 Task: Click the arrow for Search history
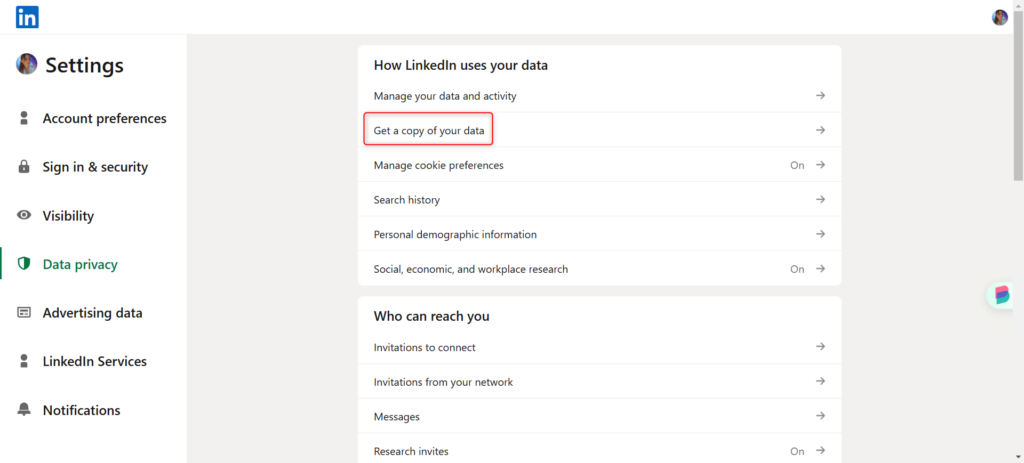[820, 199]
